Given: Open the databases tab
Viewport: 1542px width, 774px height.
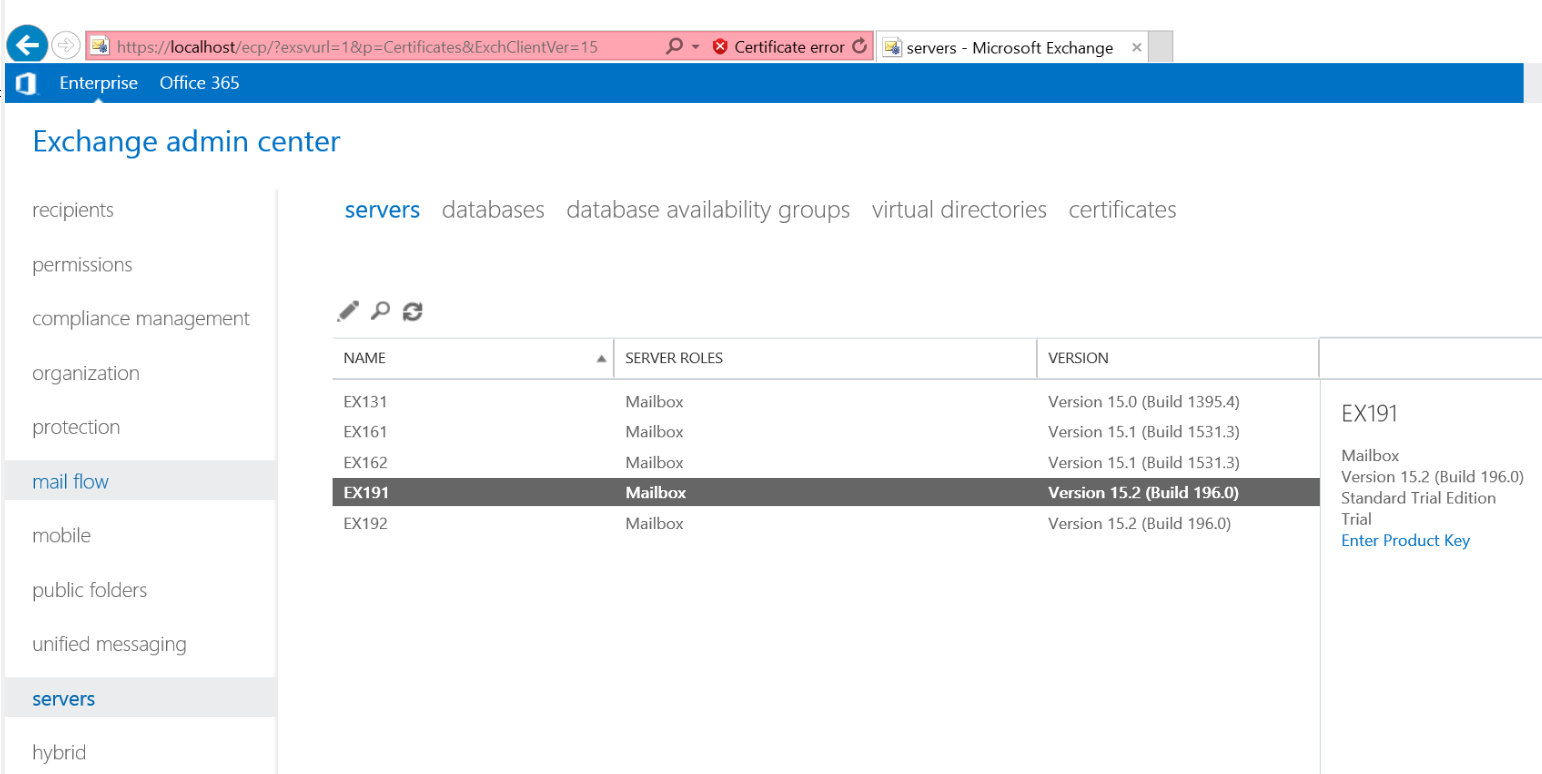Looking at the screenshot, I should pos(493,210).
